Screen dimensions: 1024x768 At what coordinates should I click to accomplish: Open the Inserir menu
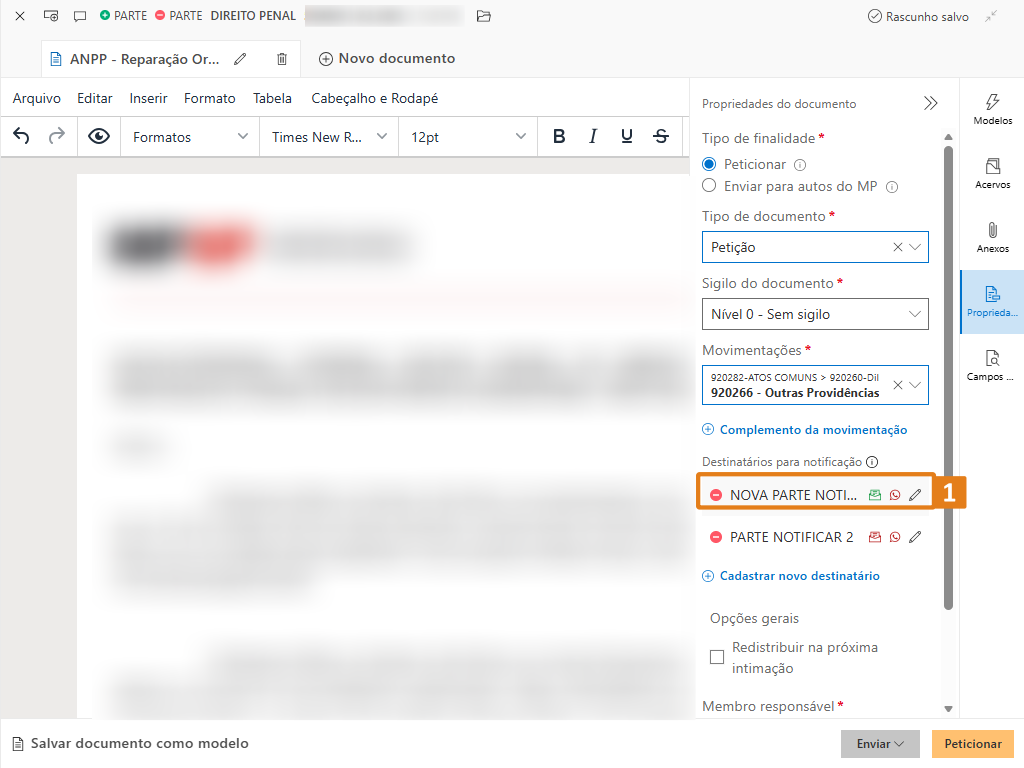coord(148,98)
